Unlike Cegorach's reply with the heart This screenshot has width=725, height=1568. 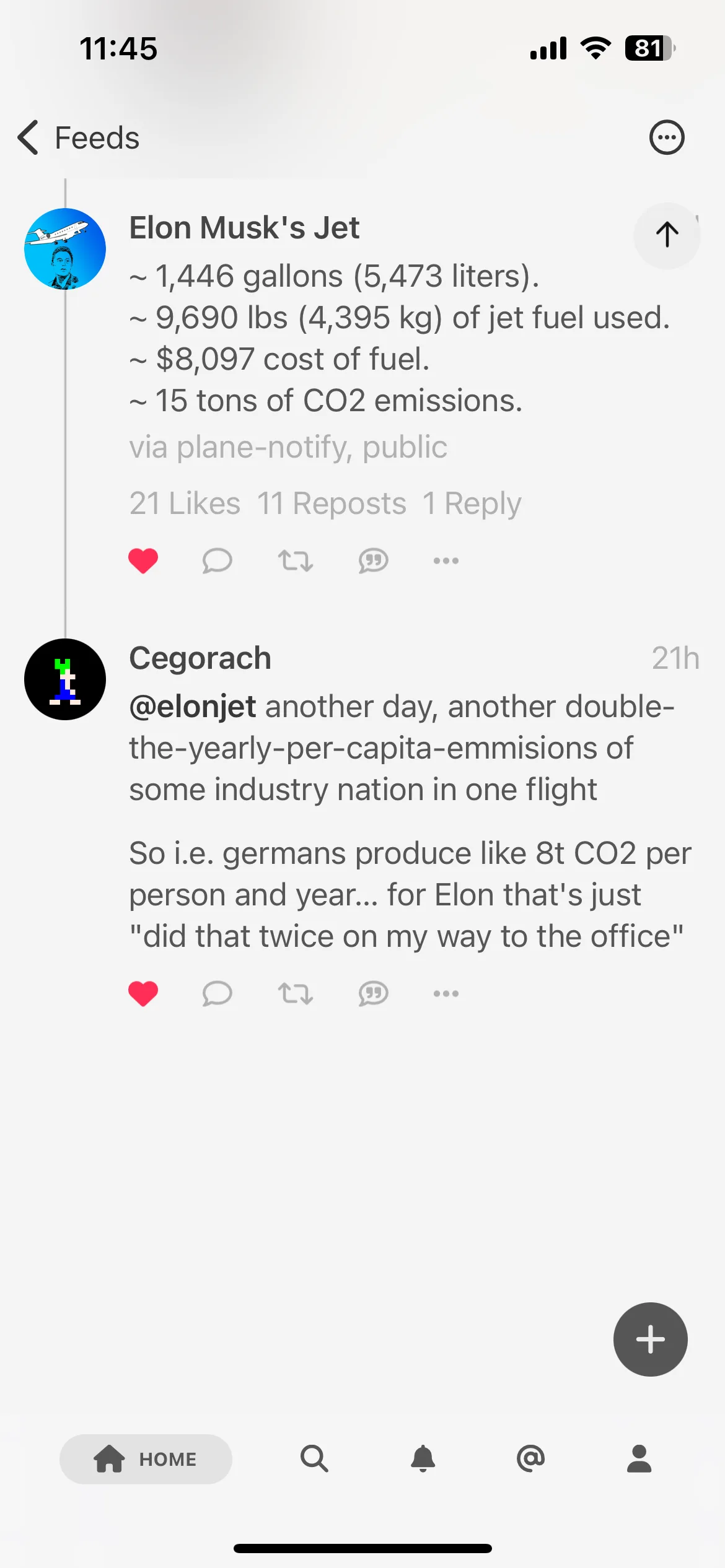tap(143, 994)
